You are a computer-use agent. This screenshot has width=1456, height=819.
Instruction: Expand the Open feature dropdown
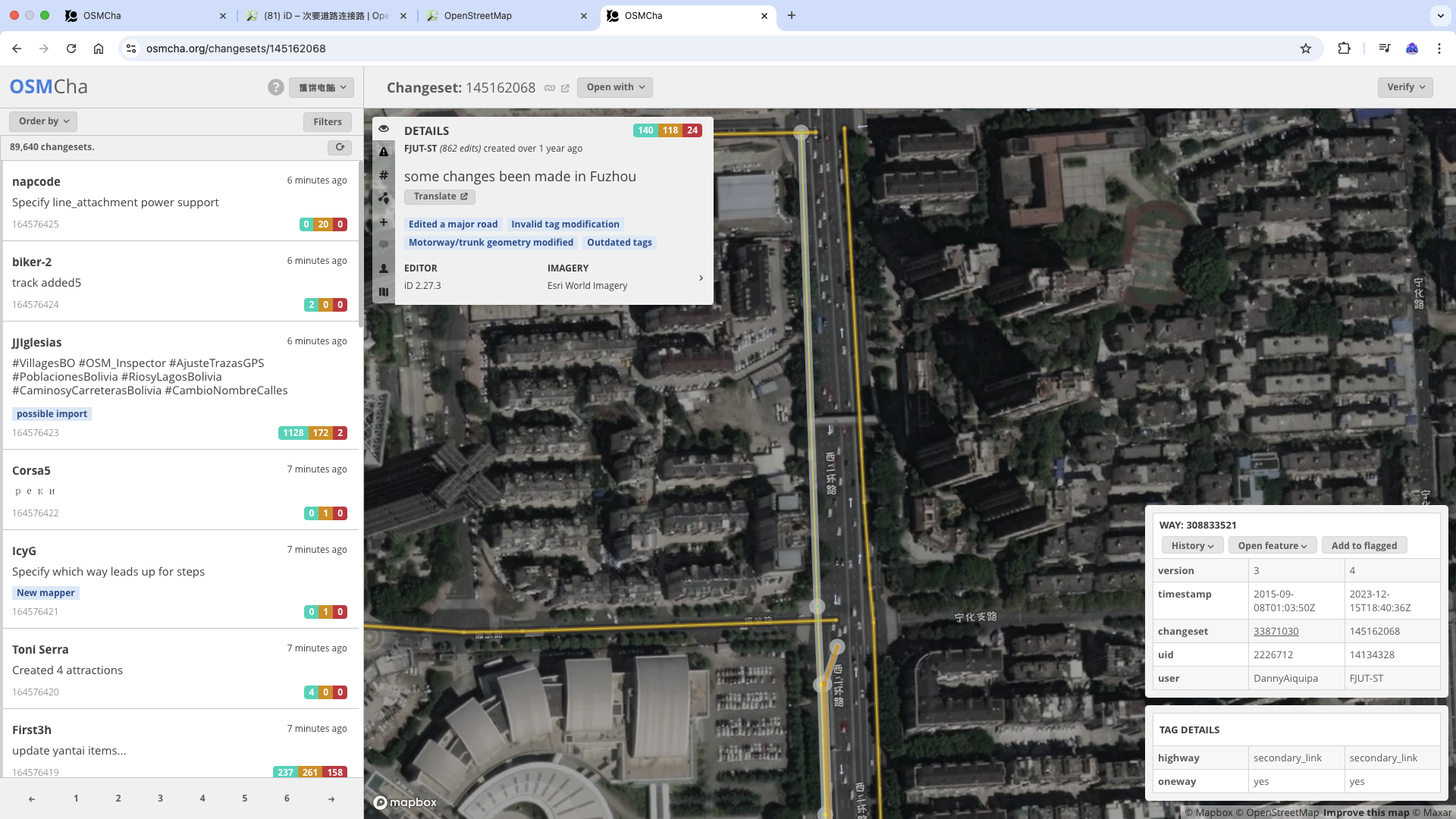(1272, 545)
